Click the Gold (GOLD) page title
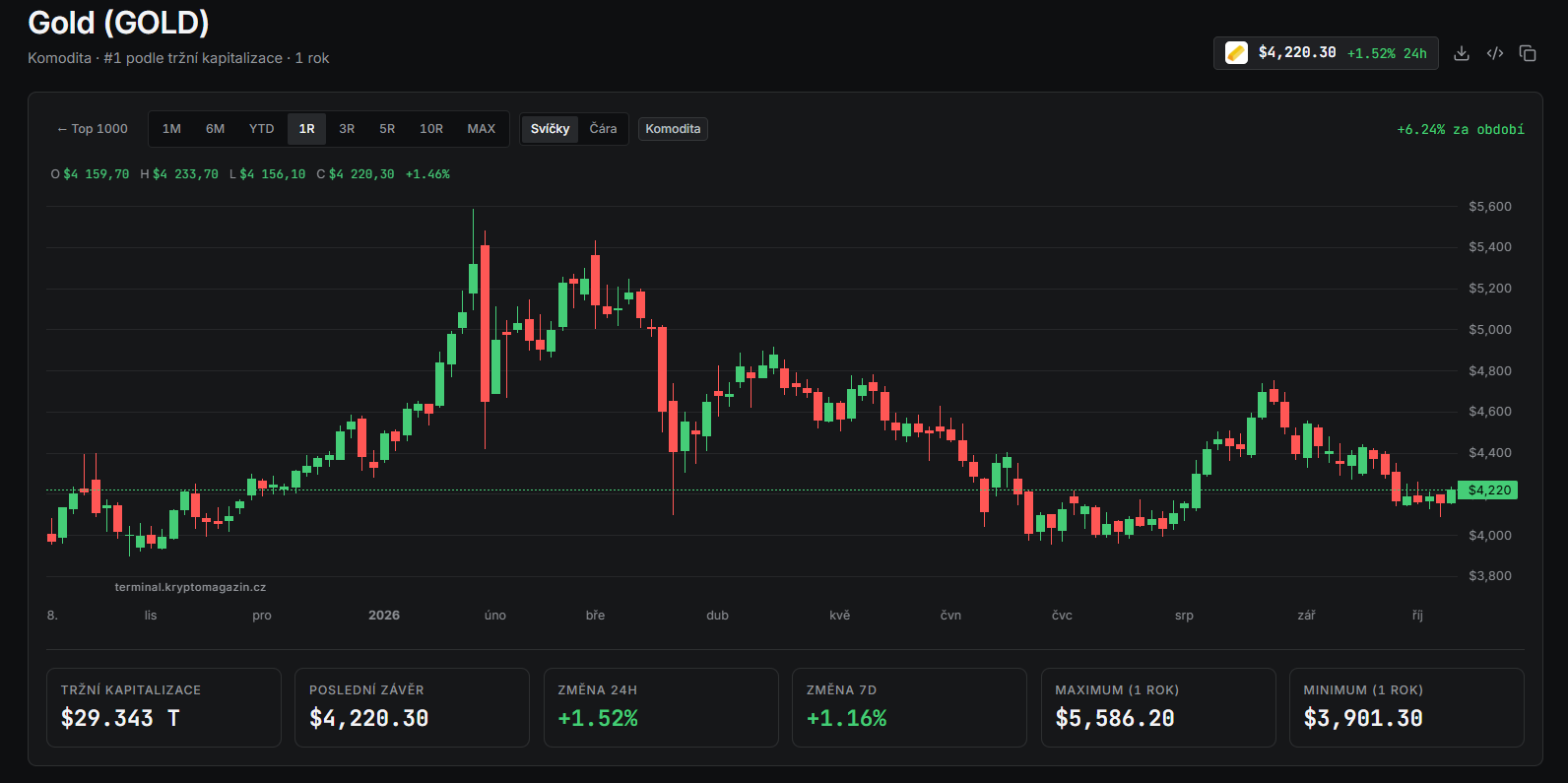Image resolution: width=1568 pixels, height=783 pixels. (x=118, y=23)
